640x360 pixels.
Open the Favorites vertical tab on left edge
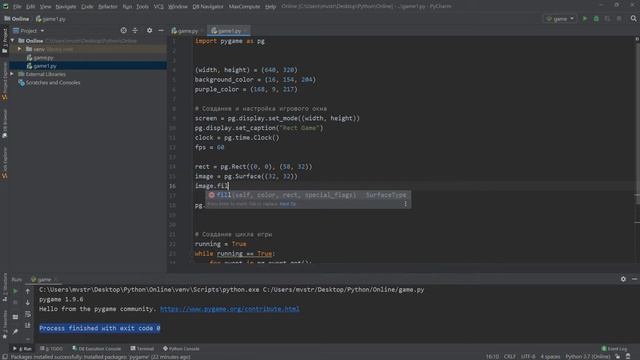tap(4, 324)
